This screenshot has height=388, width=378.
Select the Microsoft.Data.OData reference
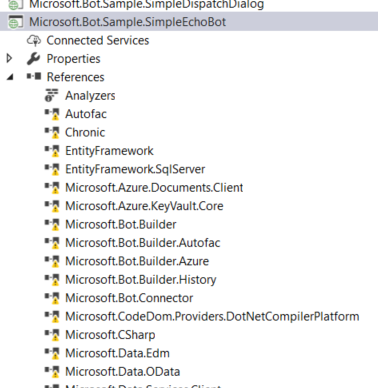(x=123, y=371)
